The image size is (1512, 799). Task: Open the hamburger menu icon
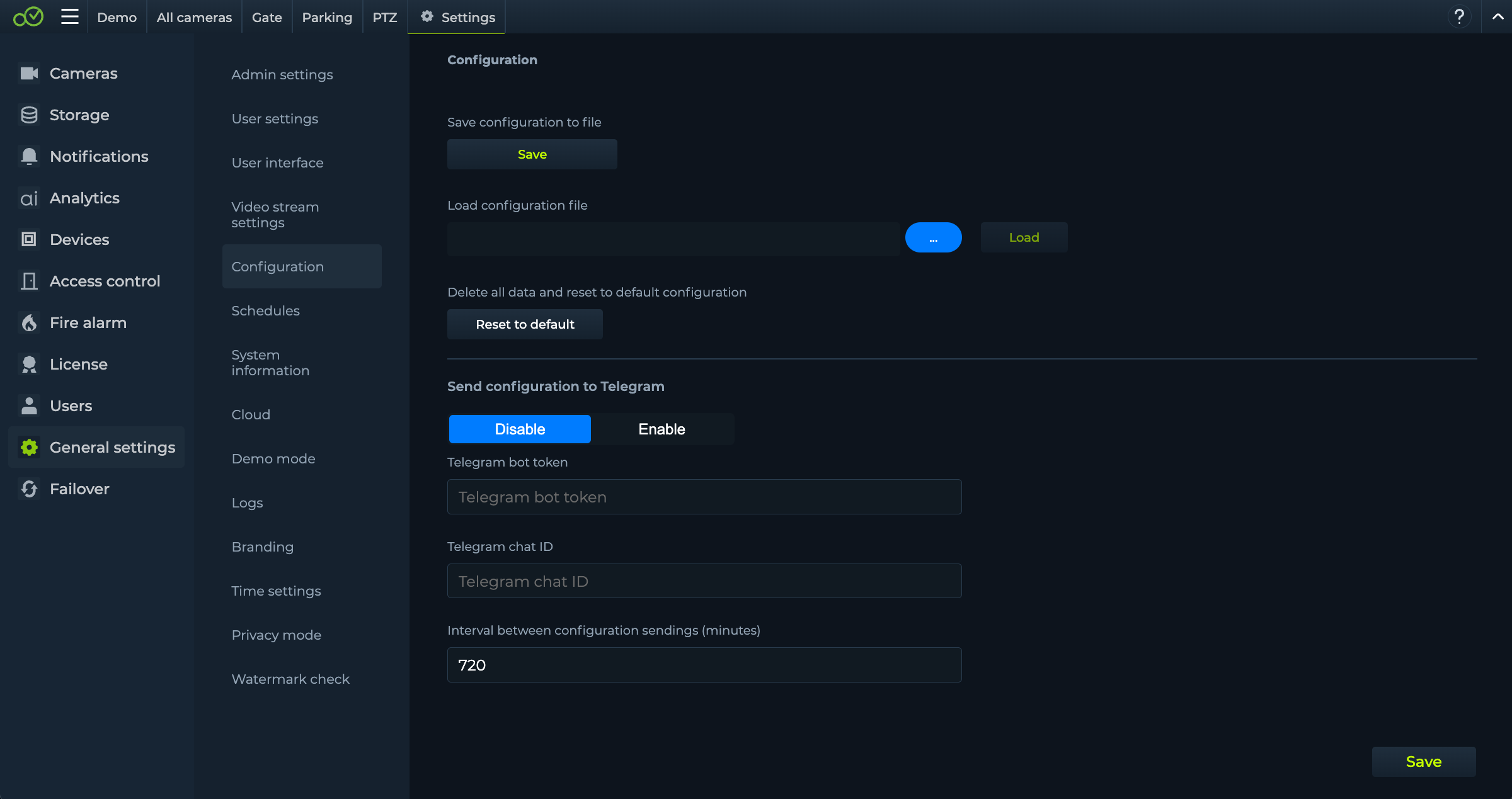(x=70, y=17)
